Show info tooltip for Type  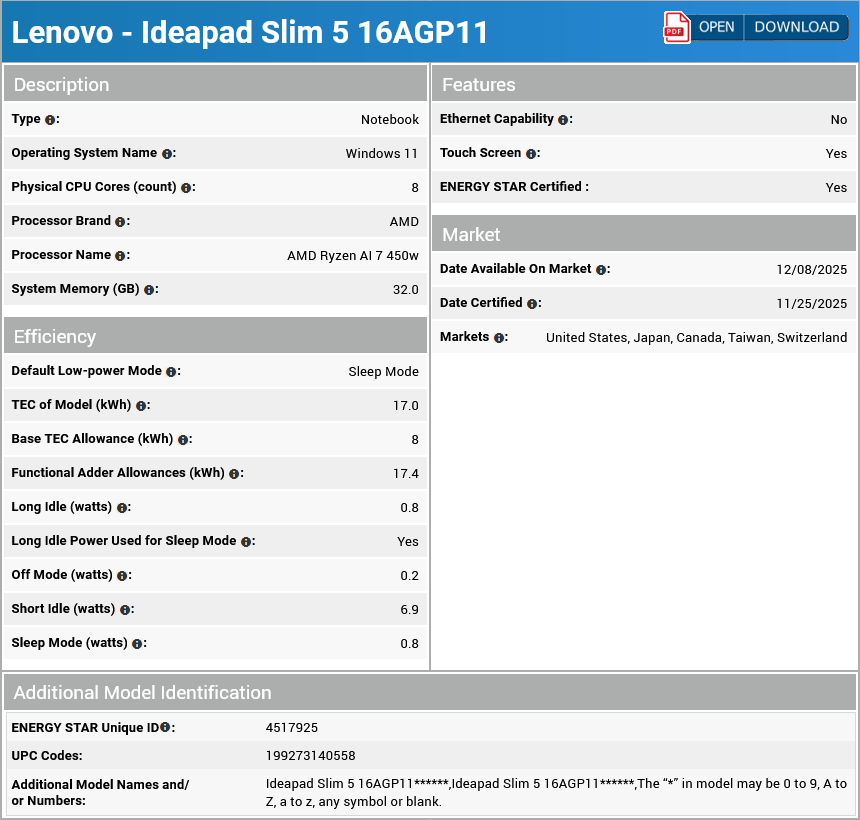point(50,120)
